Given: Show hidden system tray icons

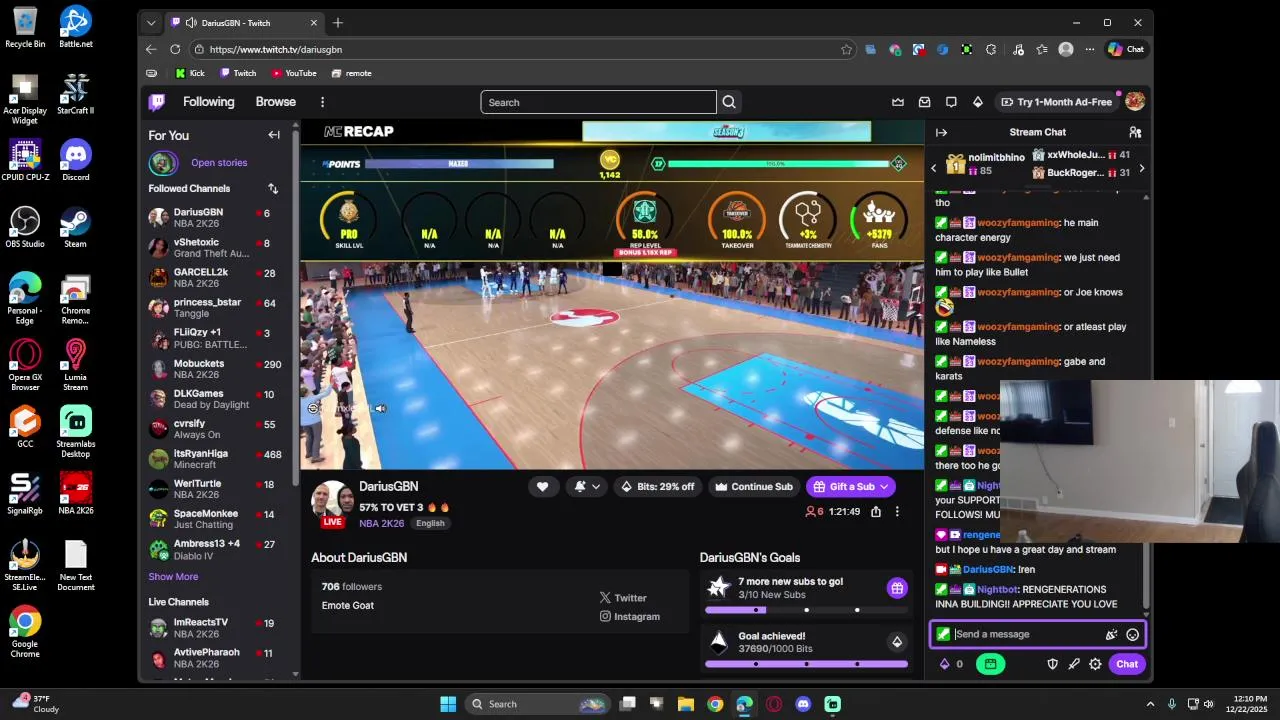Looking at the screenshot, I should [1150, 704].
